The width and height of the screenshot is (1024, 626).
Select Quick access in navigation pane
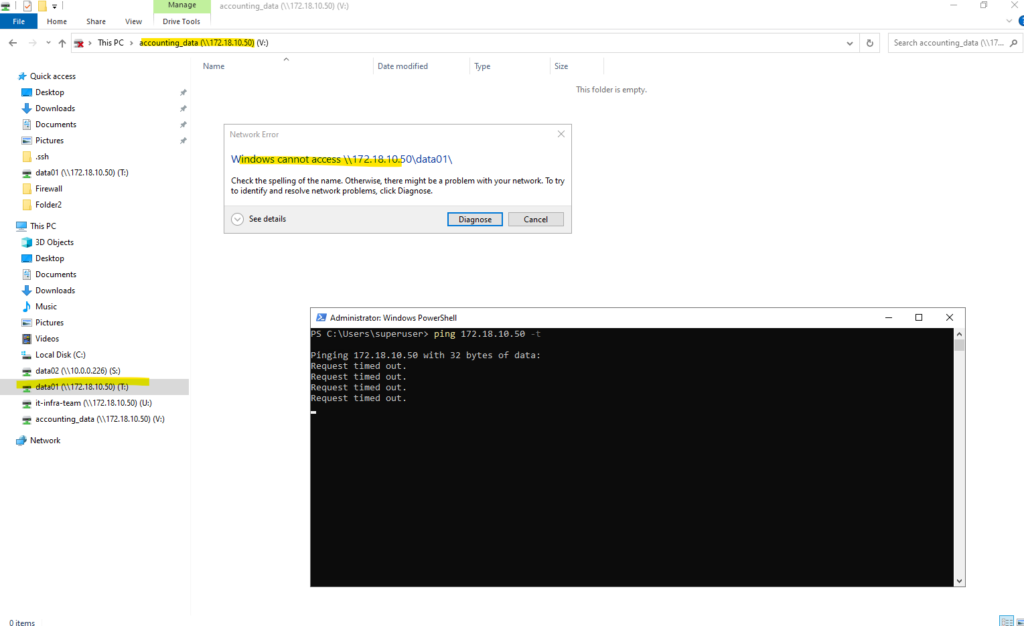pos(52,76)
